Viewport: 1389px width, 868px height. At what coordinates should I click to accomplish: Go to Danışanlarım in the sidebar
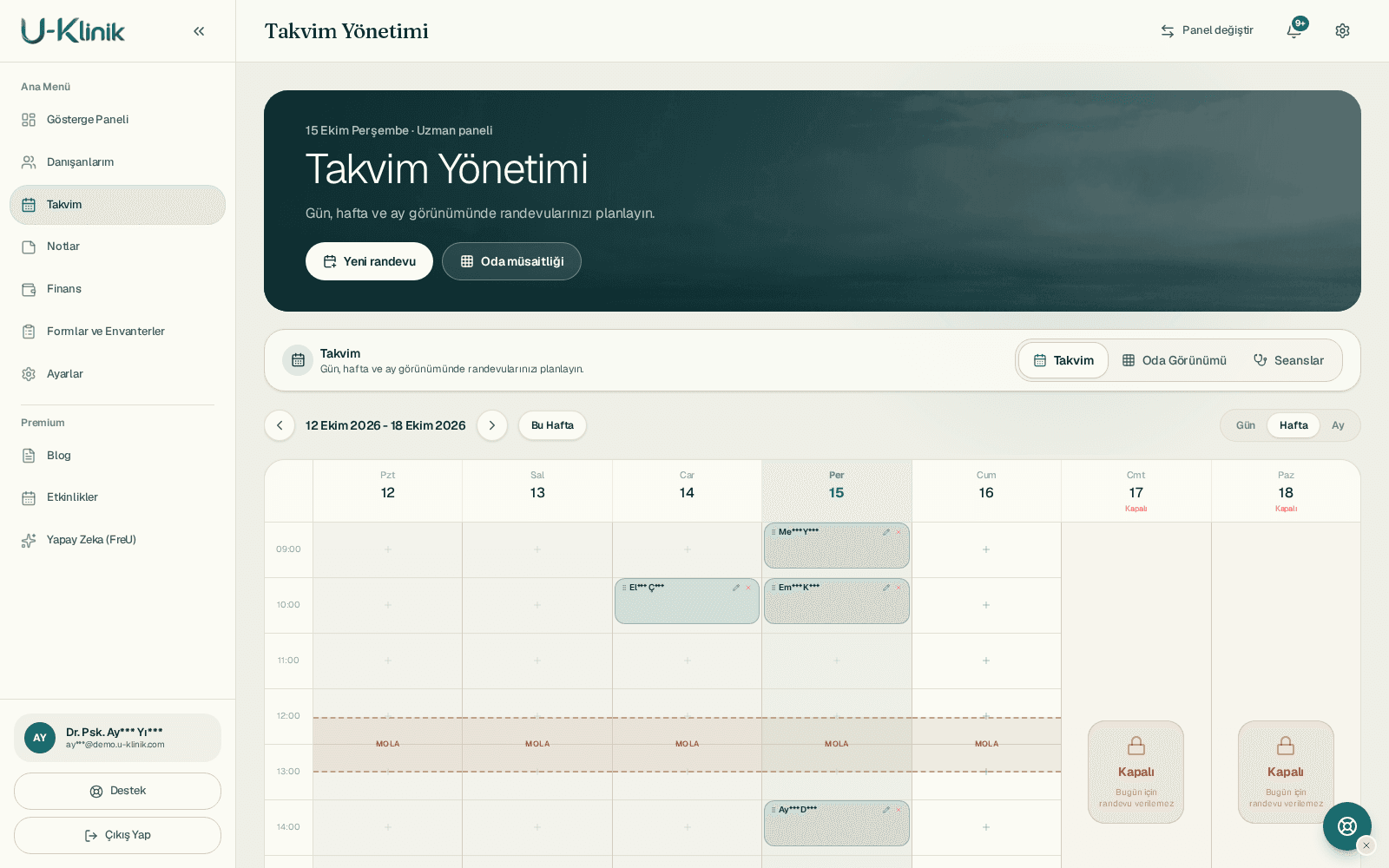pyautogui.click(x=117, y=162)
